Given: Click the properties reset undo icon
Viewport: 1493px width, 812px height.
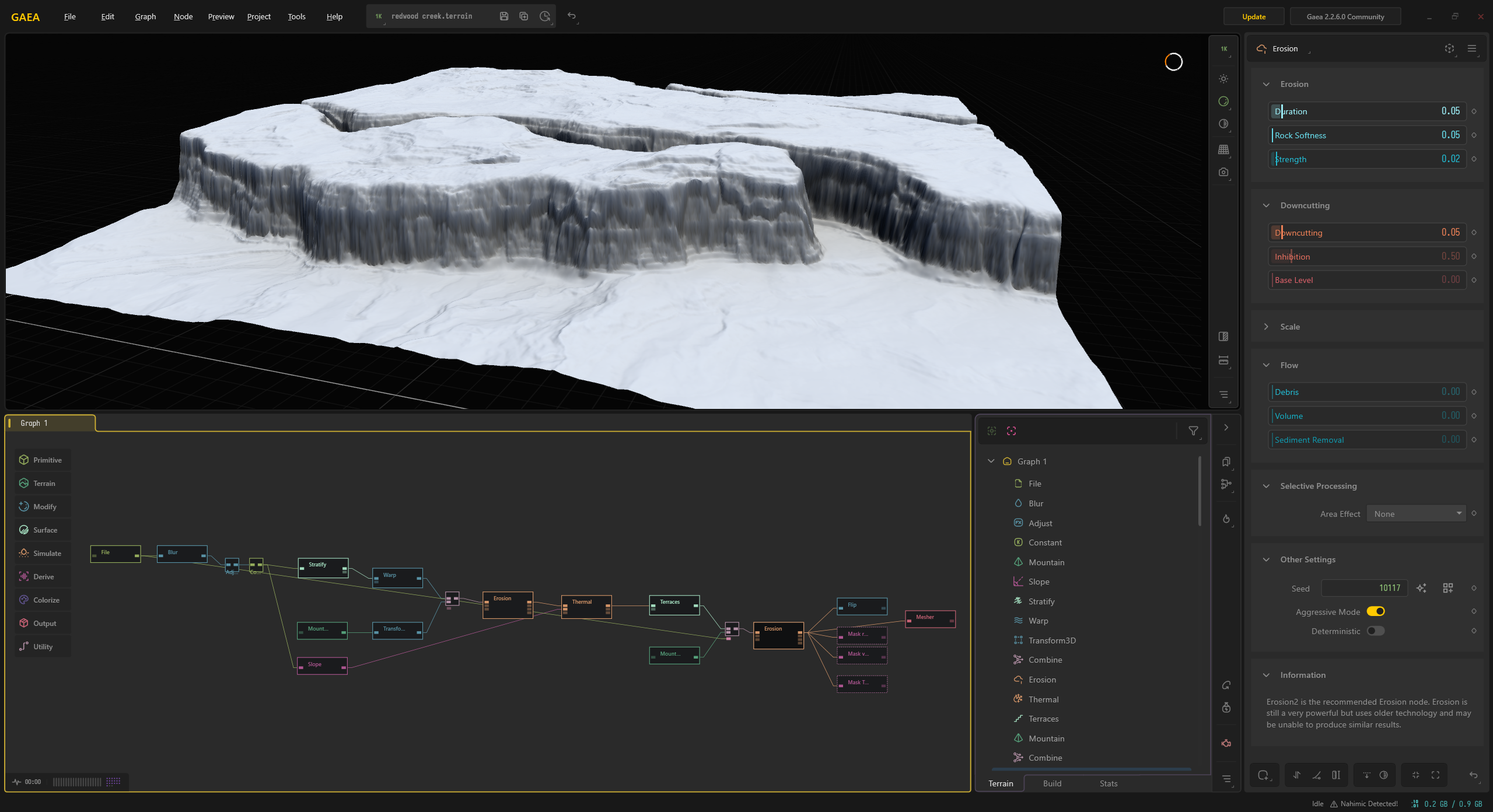Looking at the screenshot, I should point(1473,775).
